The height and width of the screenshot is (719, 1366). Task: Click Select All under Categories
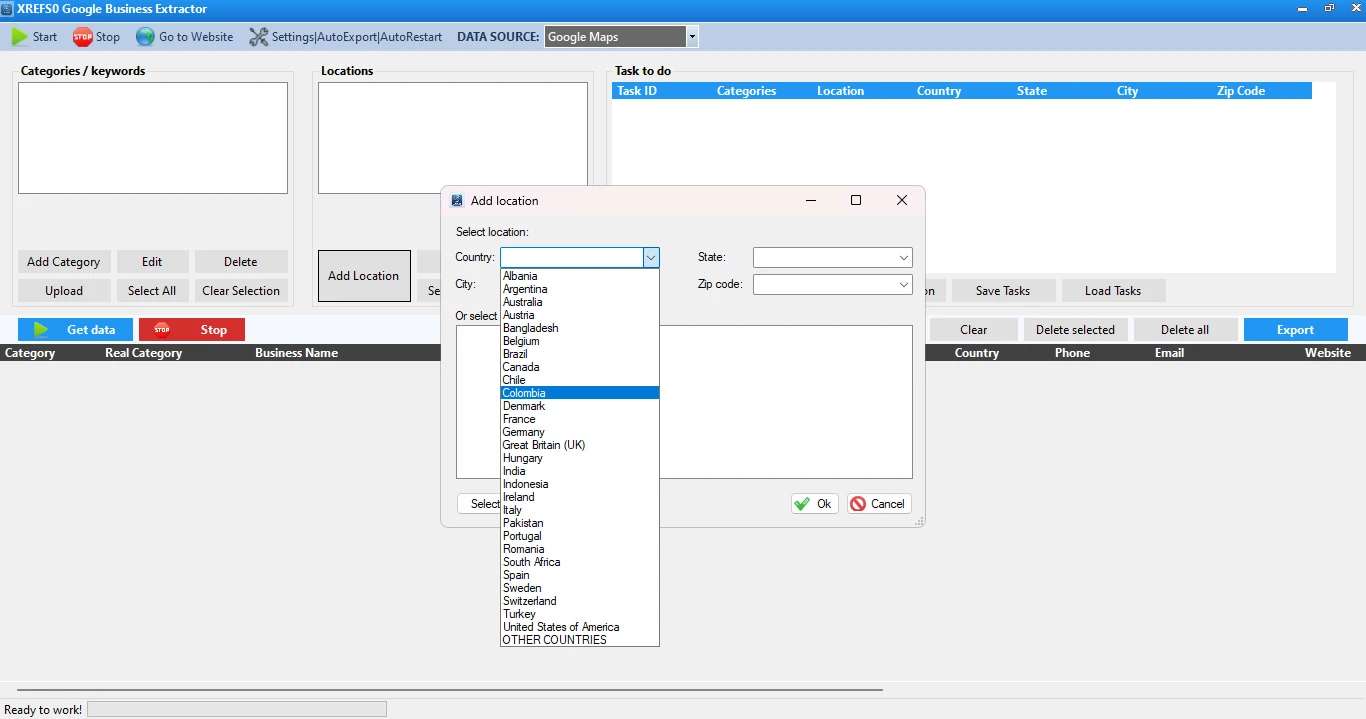(152, 291)
